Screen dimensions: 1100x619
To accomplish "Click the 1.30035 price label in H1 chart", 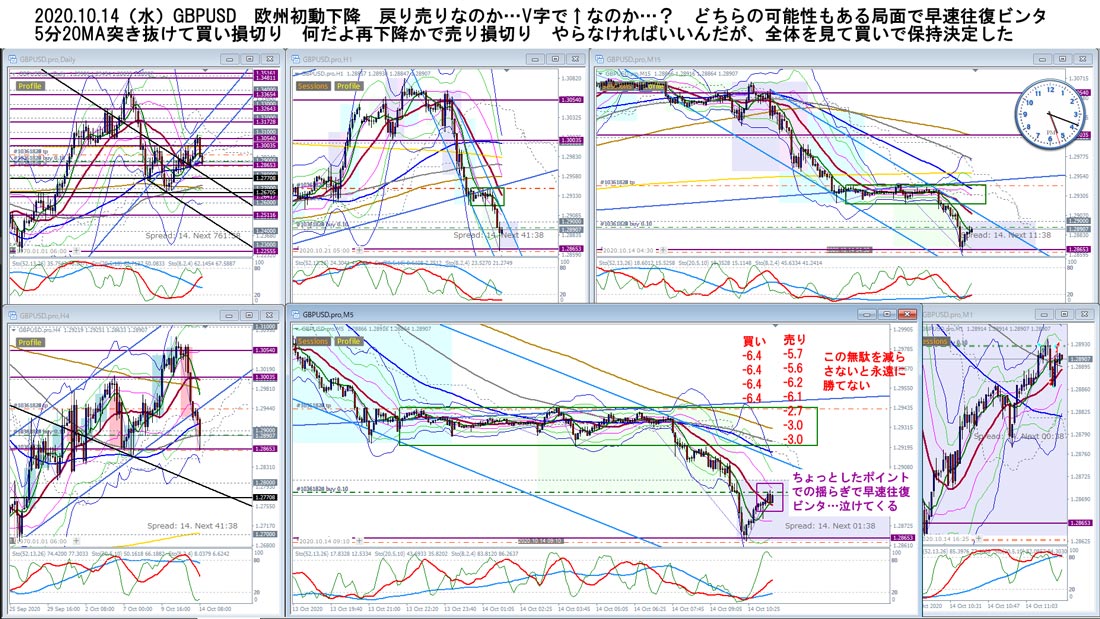I will [x=570, y=140].
